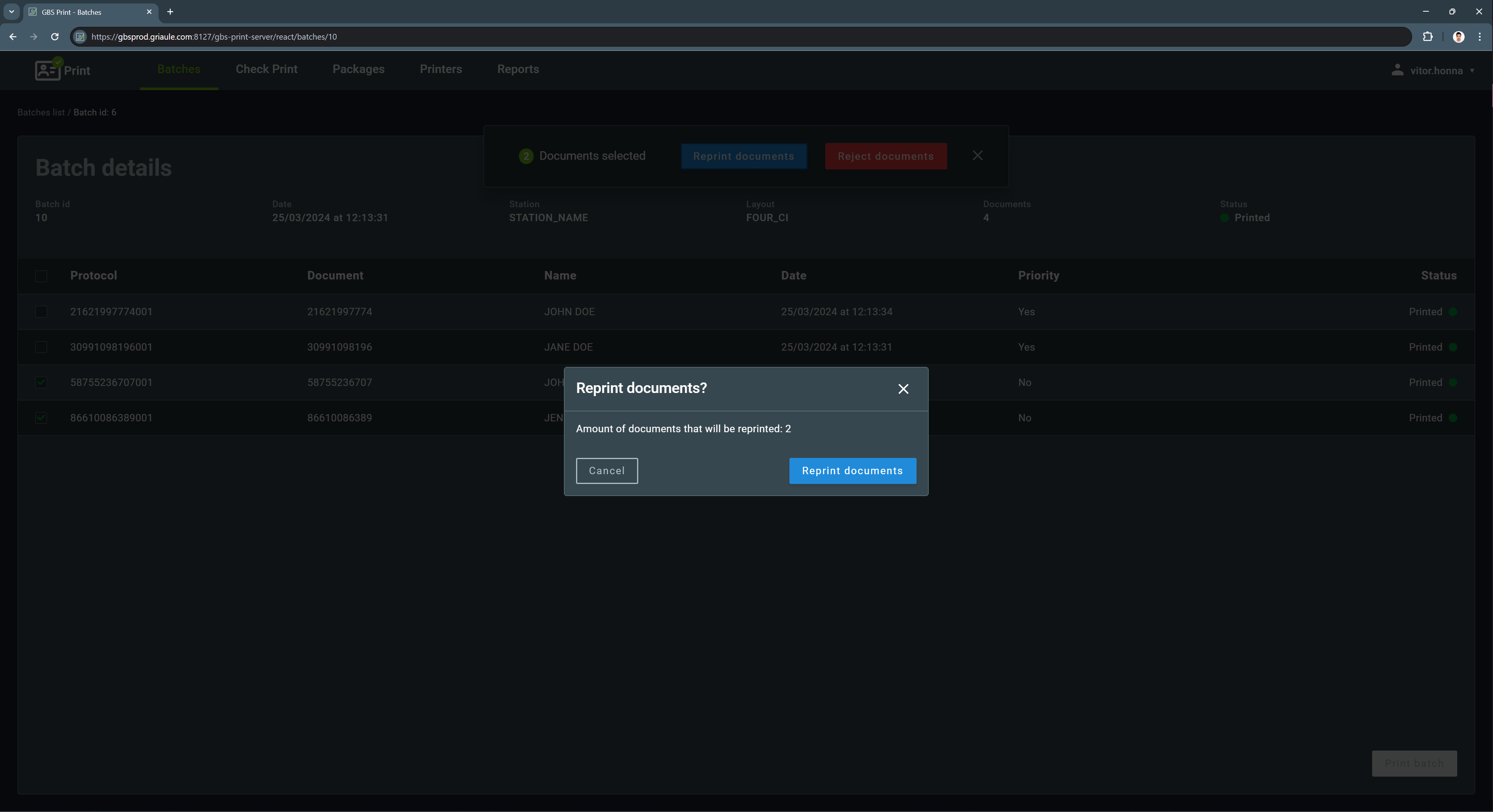Image resolution: width=1493 pixels, height=812 pixels.
Task: Click the browser forward arrow
Action: [33, 37]
